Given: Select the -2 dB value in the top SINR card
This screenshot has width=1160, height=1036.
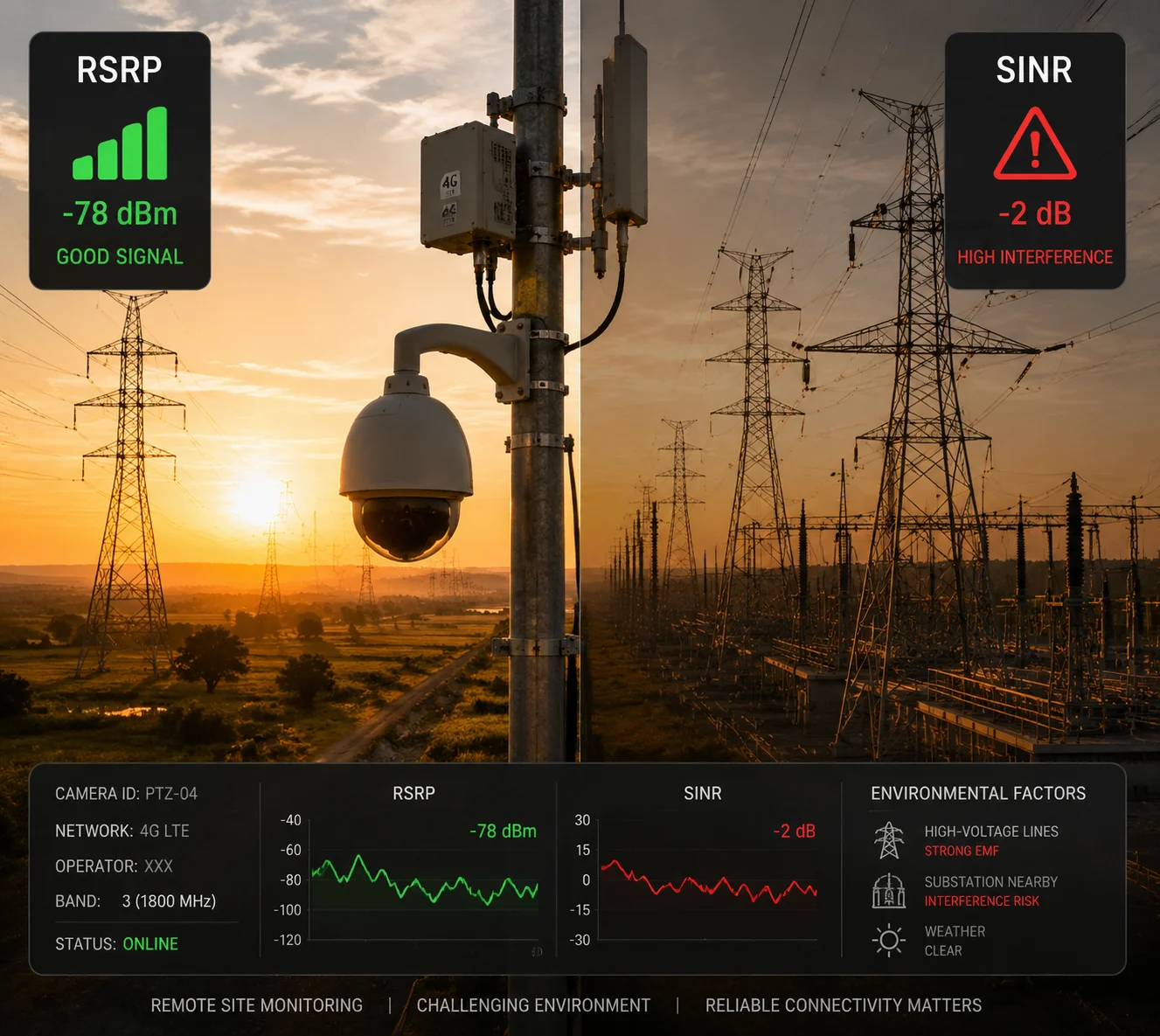Looking at the screenshot, I should [1035, 213].
